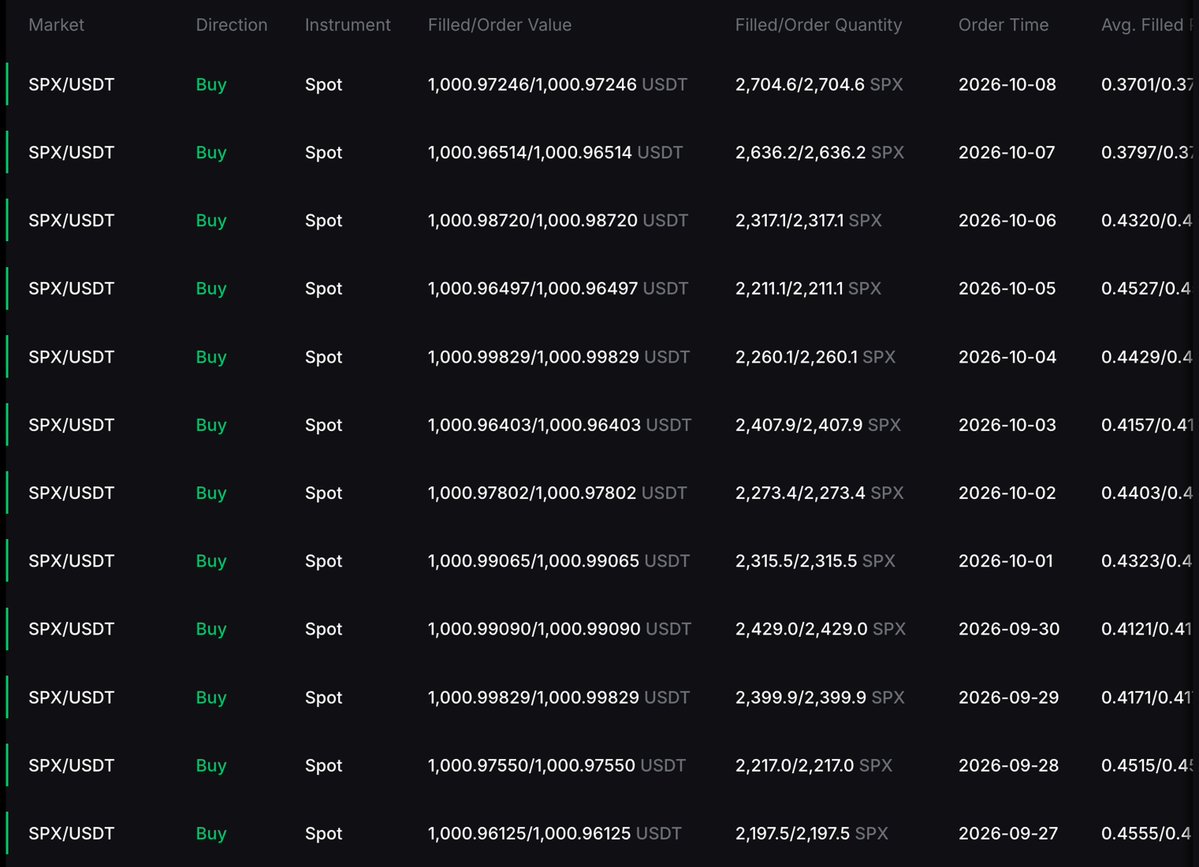The width and height of the screenshot is (1199, 867).
Task: Click the Direction column header
Action: tap(232, 25)
